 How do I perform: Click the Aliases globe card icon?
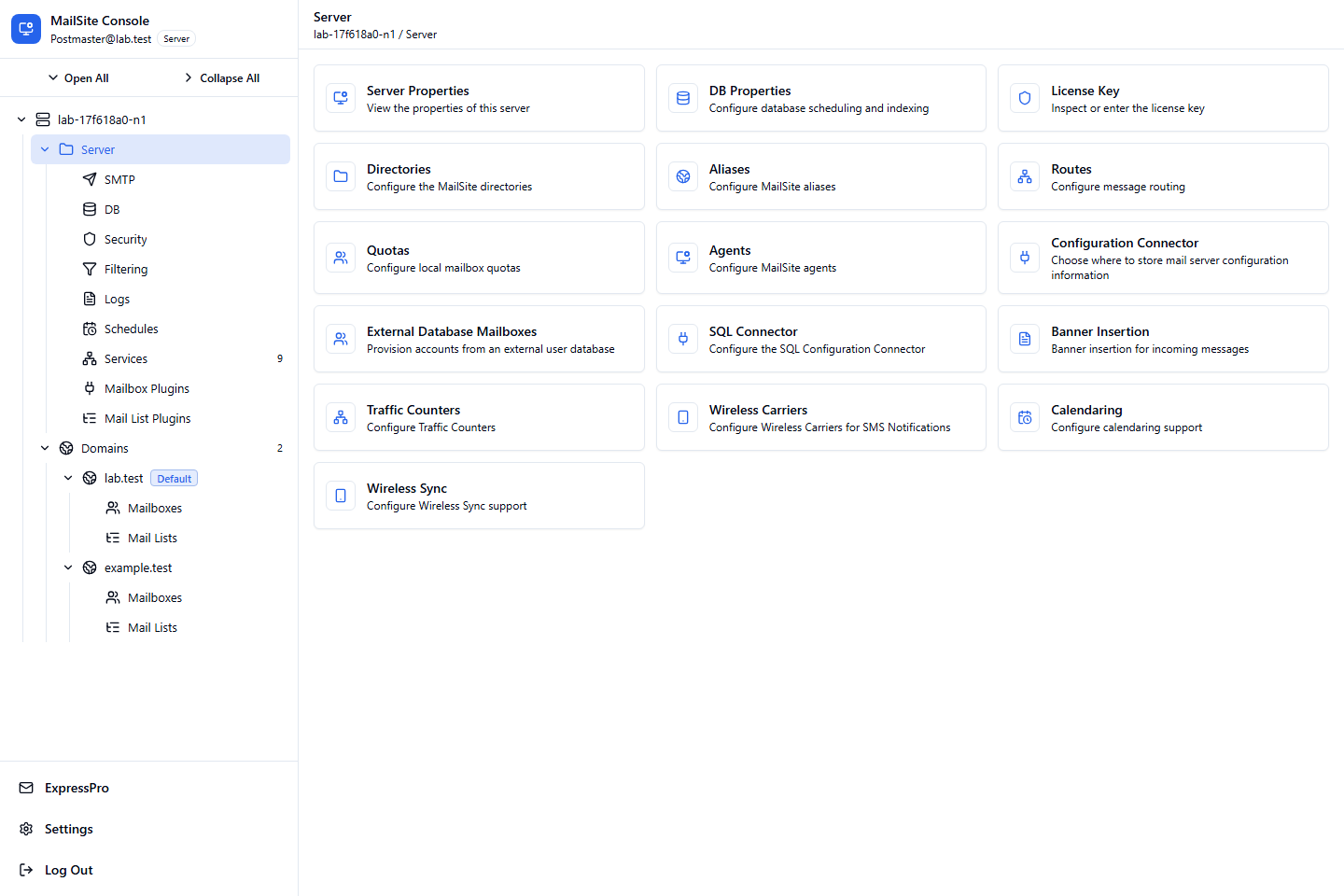pos(683,176)
